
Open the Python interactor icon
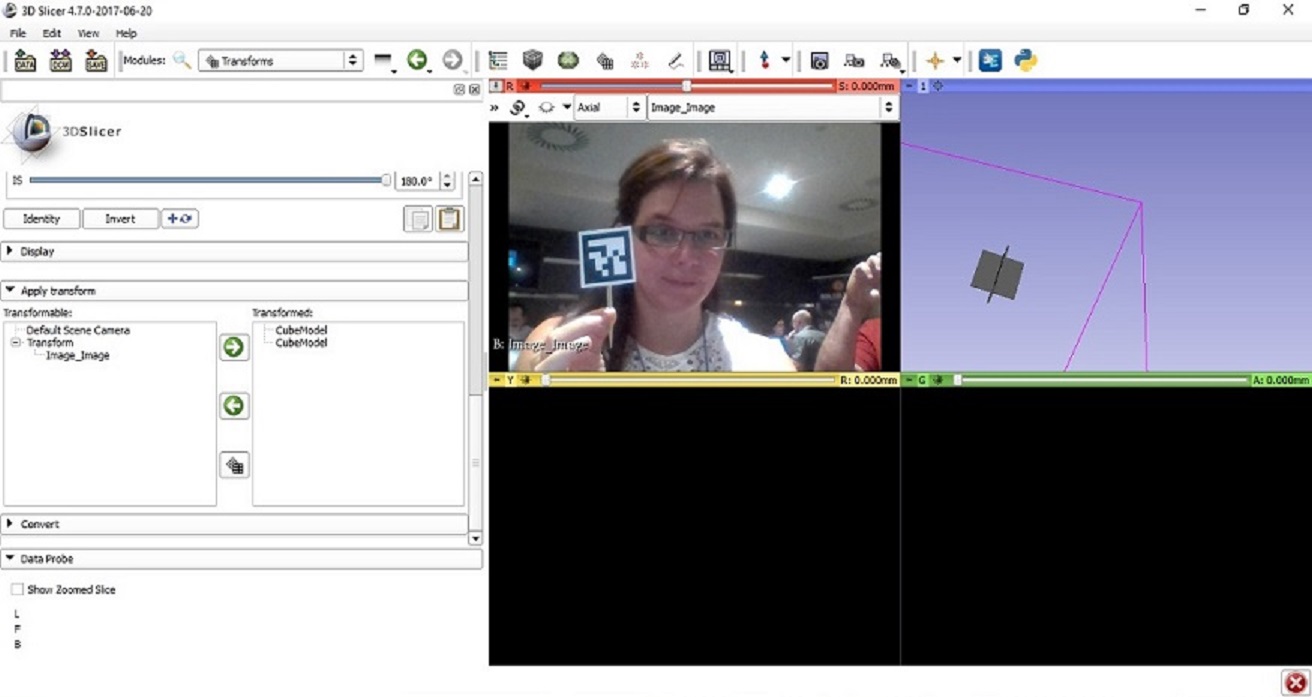pos(1025,61)
